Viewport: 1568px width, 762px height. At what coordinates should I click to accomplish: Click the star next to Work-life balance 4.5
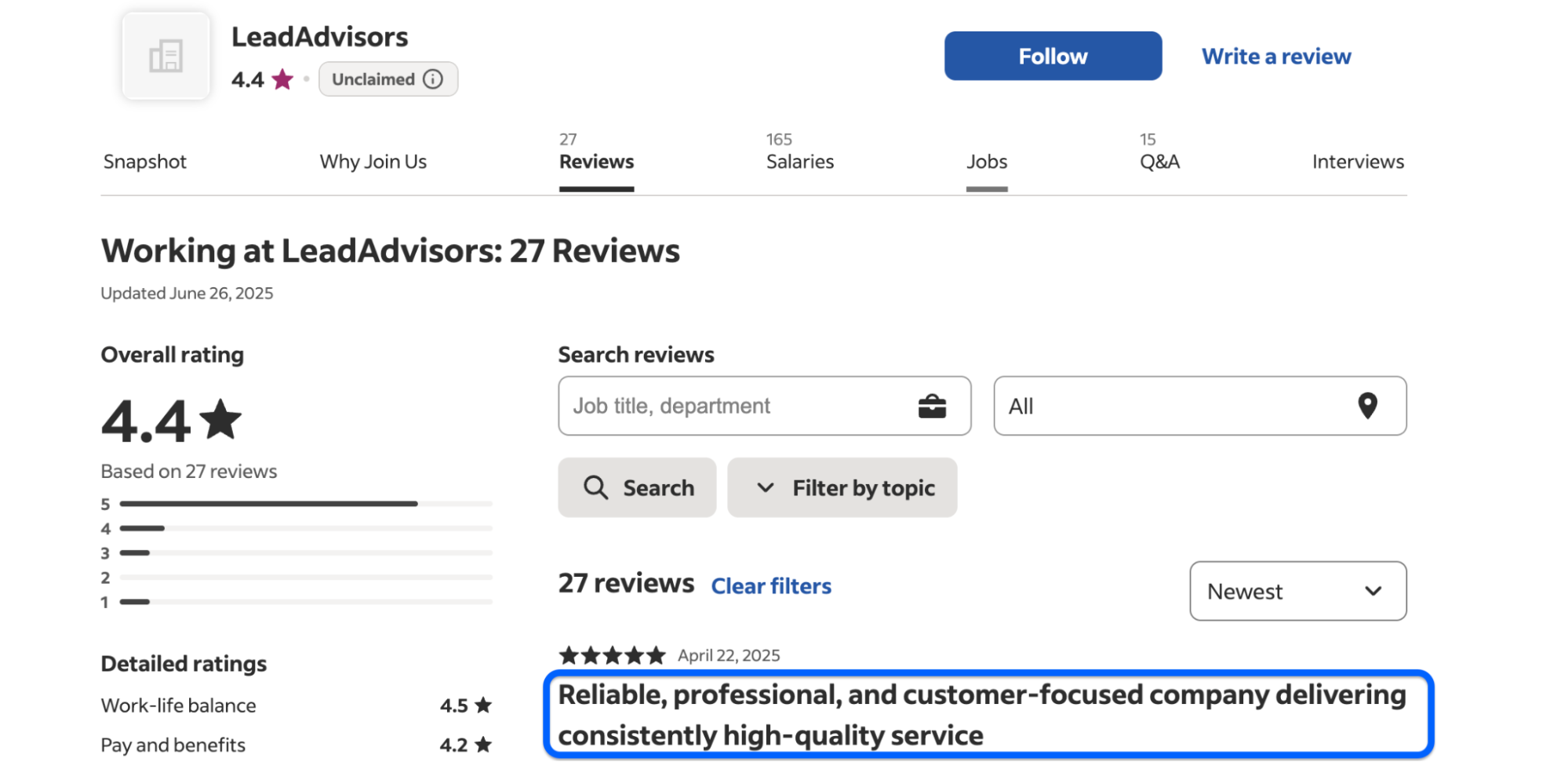coord(483,705)
